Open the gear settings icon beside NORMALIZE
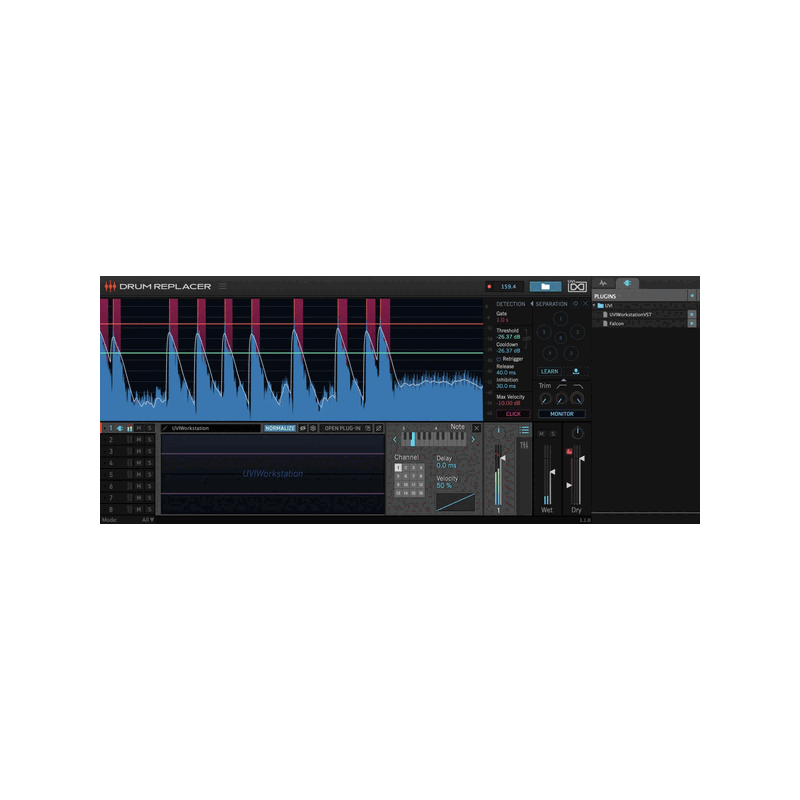The image size is (800, 800). [x=313, y=428]
